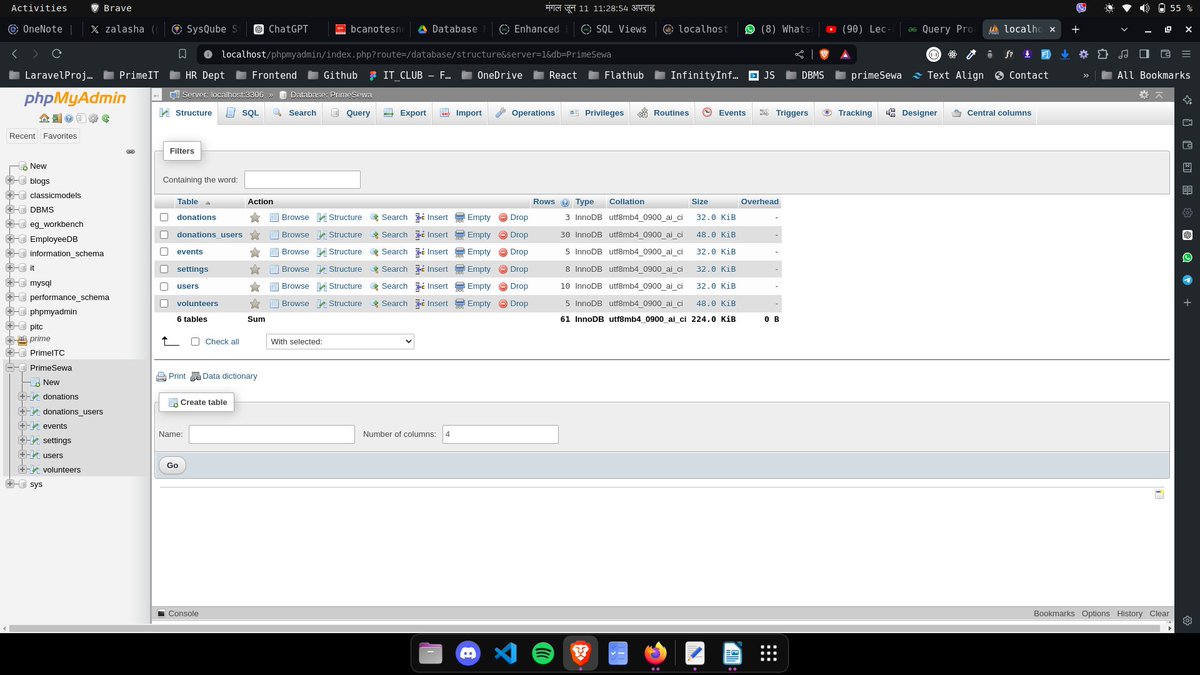Image resolution: width=1200 pixels, height=675 pixels.
Task: Click Empty for the events table
Action: [x=473, y=252]
